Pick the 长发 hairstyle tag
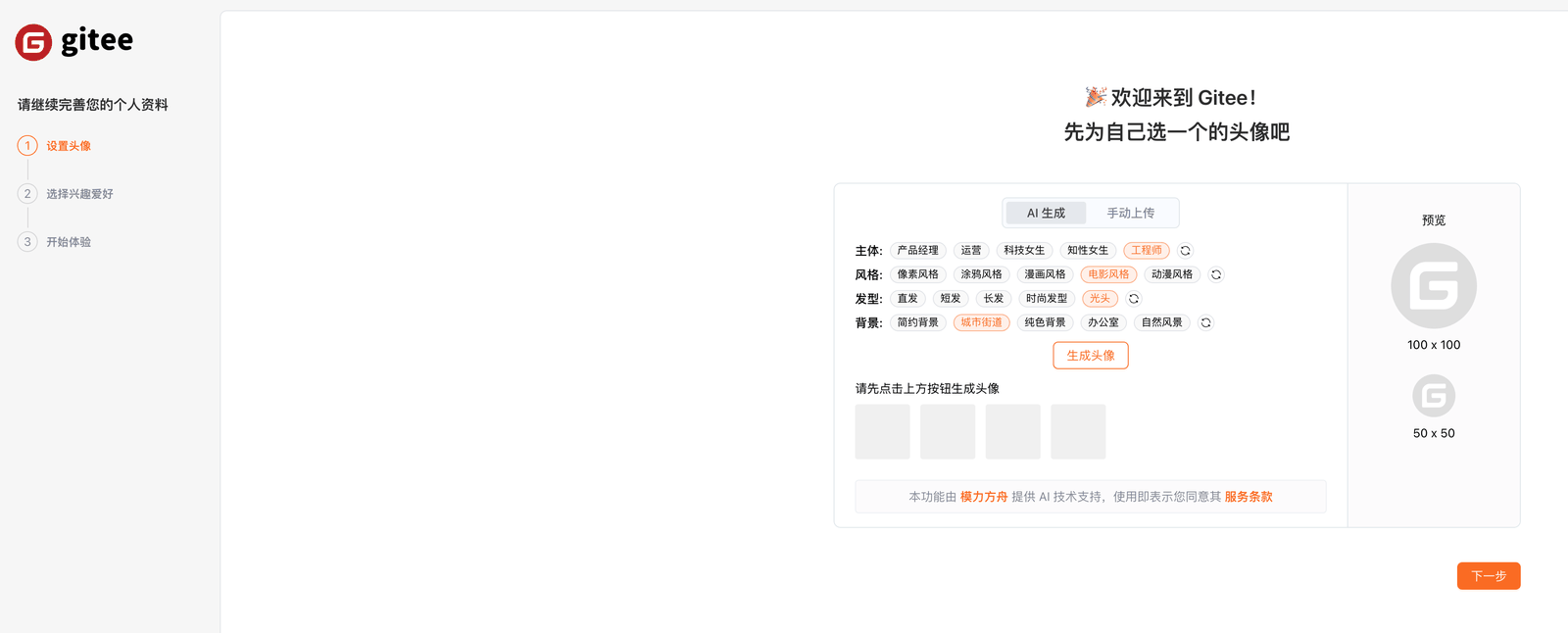The width and height of the screenshot is (1568, 633). click(994, 299)
